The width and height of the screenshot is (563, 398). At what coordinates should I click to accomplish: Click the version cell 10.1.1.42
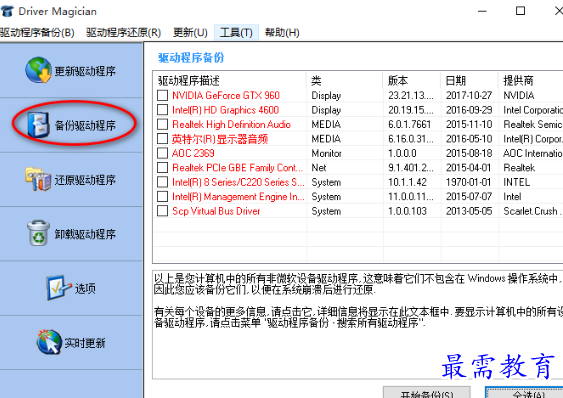407,182
